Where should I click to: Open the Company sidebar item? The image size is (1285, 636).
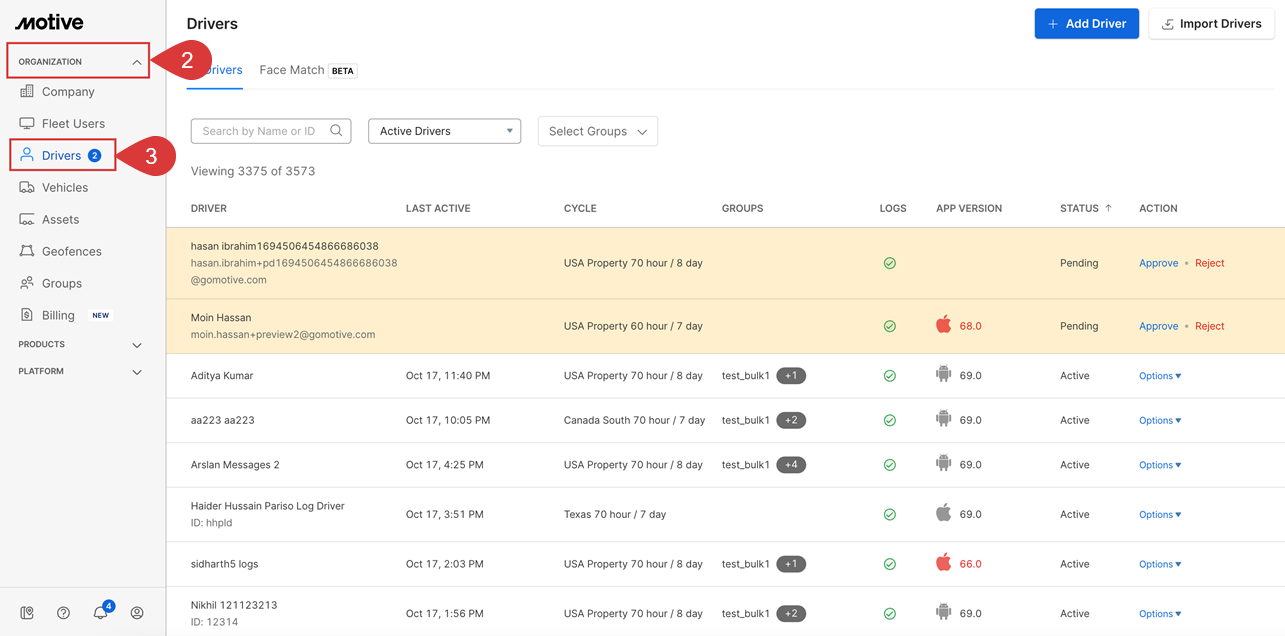57,92
